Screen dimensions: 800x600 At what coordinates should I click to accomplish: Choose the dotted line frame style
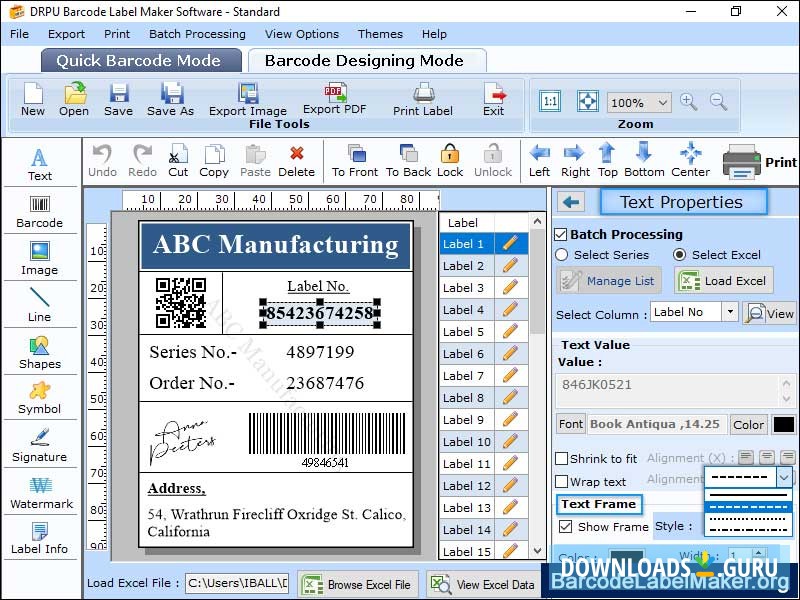[x=748, y=519]
